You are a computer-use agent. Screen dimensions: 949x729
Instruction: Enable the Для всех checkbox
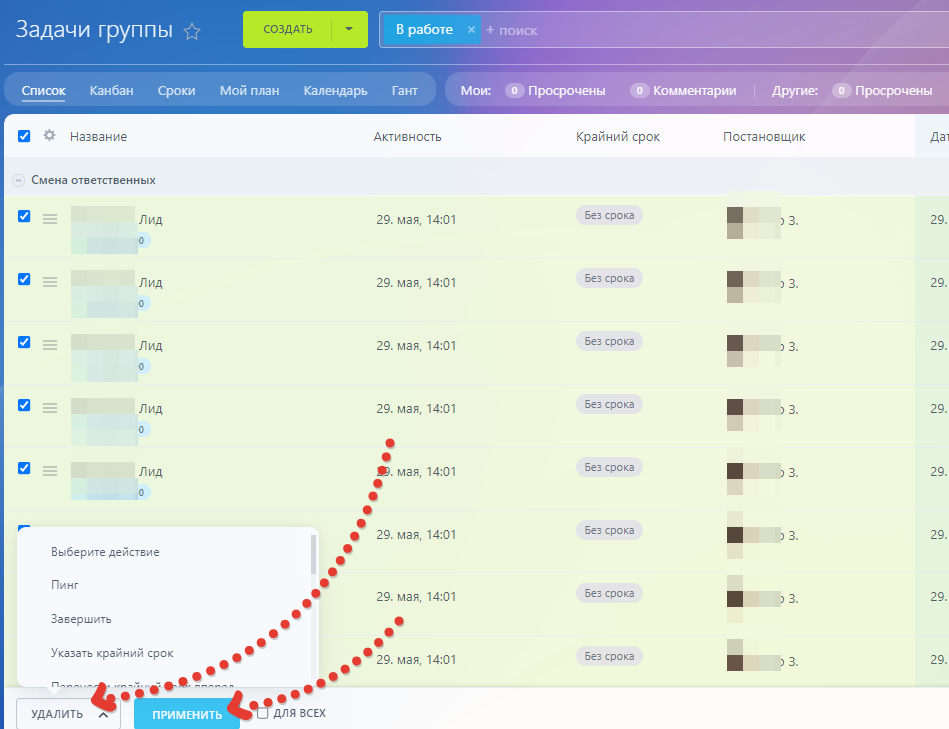[x=263, y=713]
